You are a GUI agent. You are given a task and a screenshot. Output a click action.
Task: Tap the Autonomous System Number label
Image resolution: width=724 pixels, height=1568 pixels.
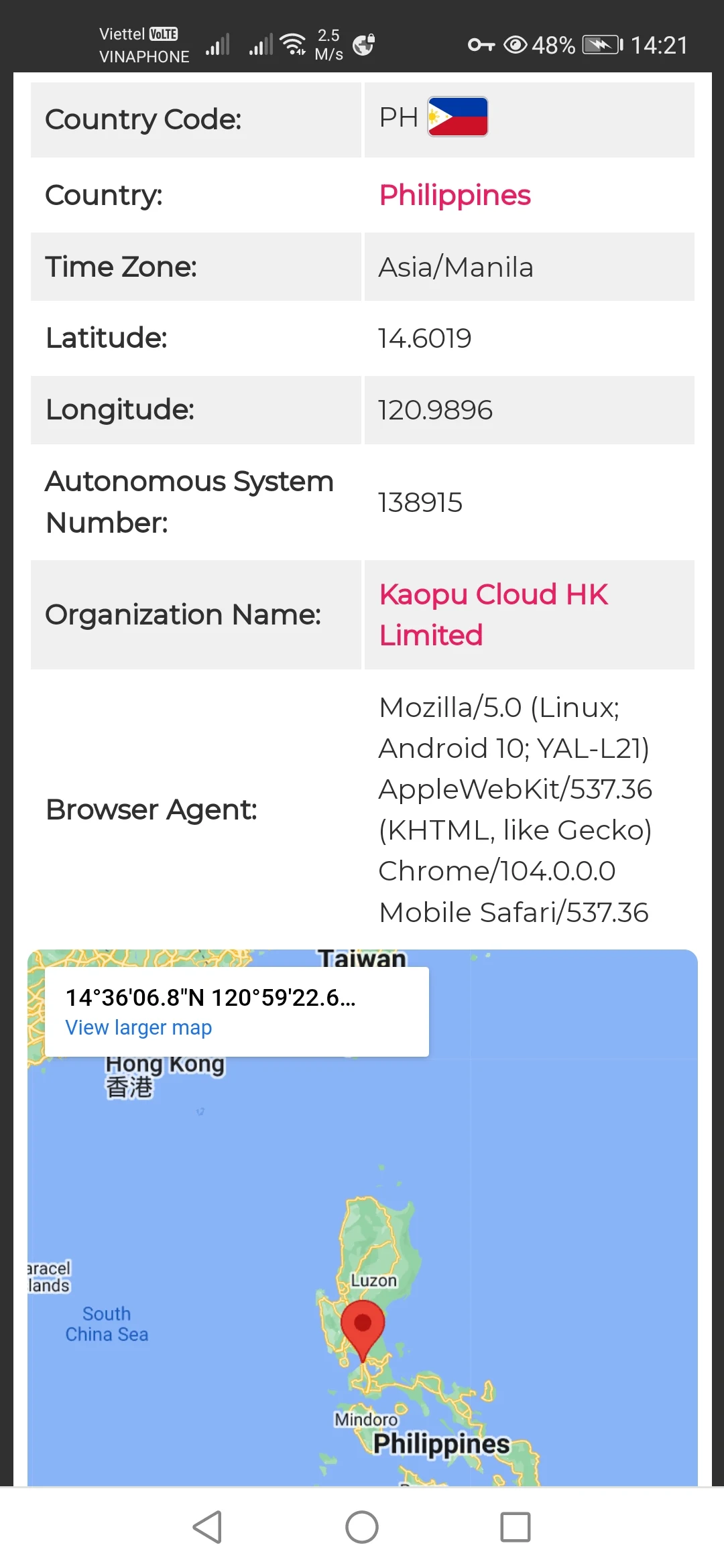189,502
